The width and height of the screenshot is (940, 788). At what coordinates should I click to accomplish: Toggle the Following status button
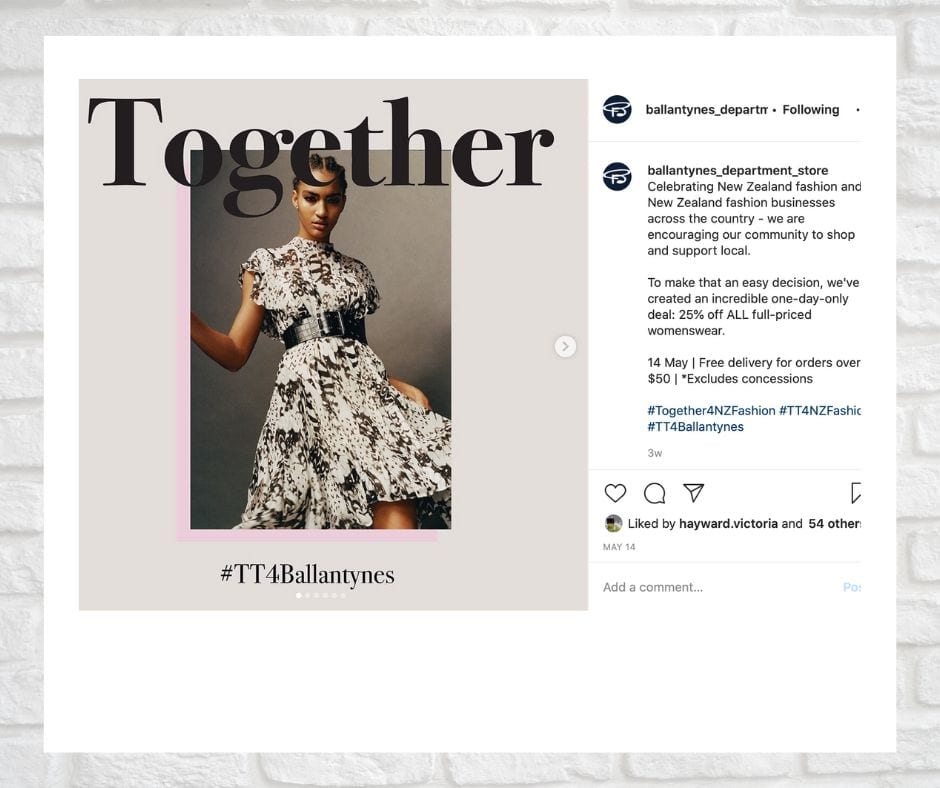[x=811, y=110]
